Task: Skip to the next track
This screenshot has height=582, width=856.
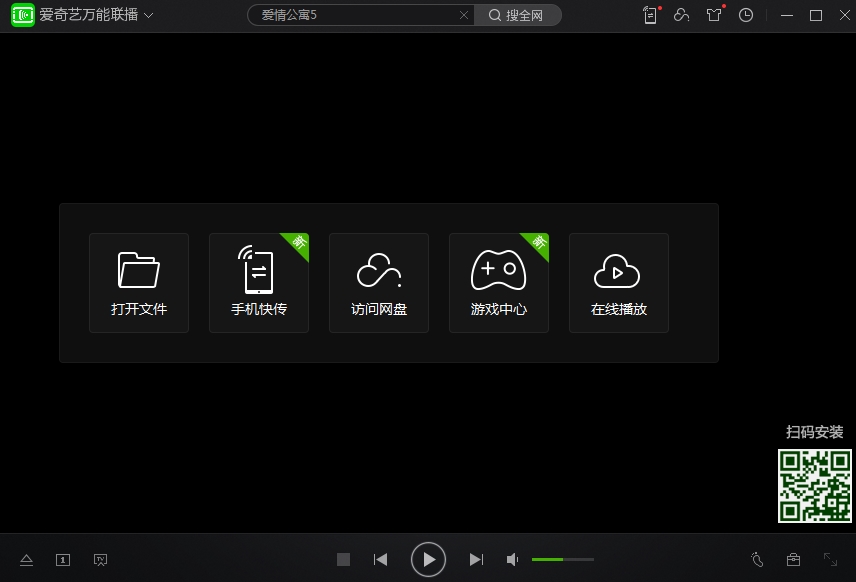Action: [476, 560]
